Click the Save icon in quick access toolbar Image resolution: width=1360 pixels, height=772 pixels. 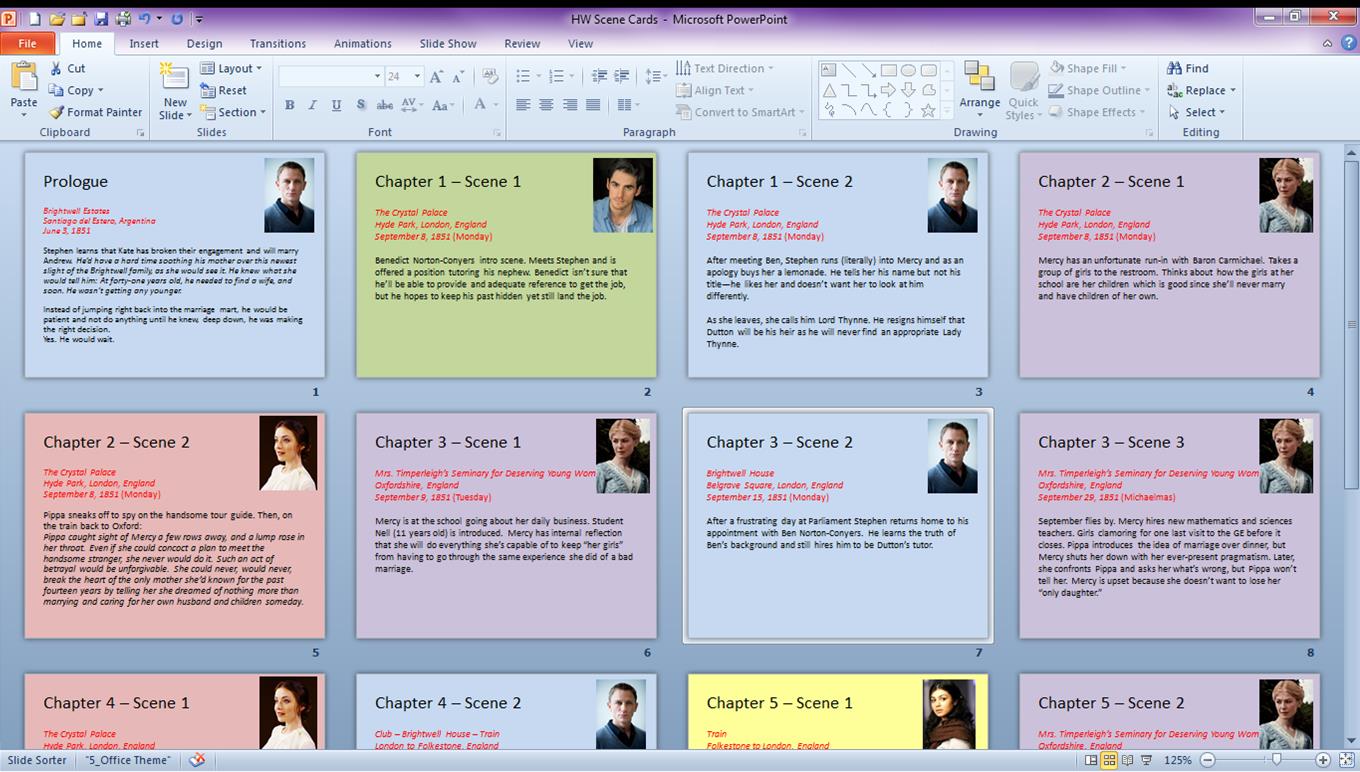[101, 19]
